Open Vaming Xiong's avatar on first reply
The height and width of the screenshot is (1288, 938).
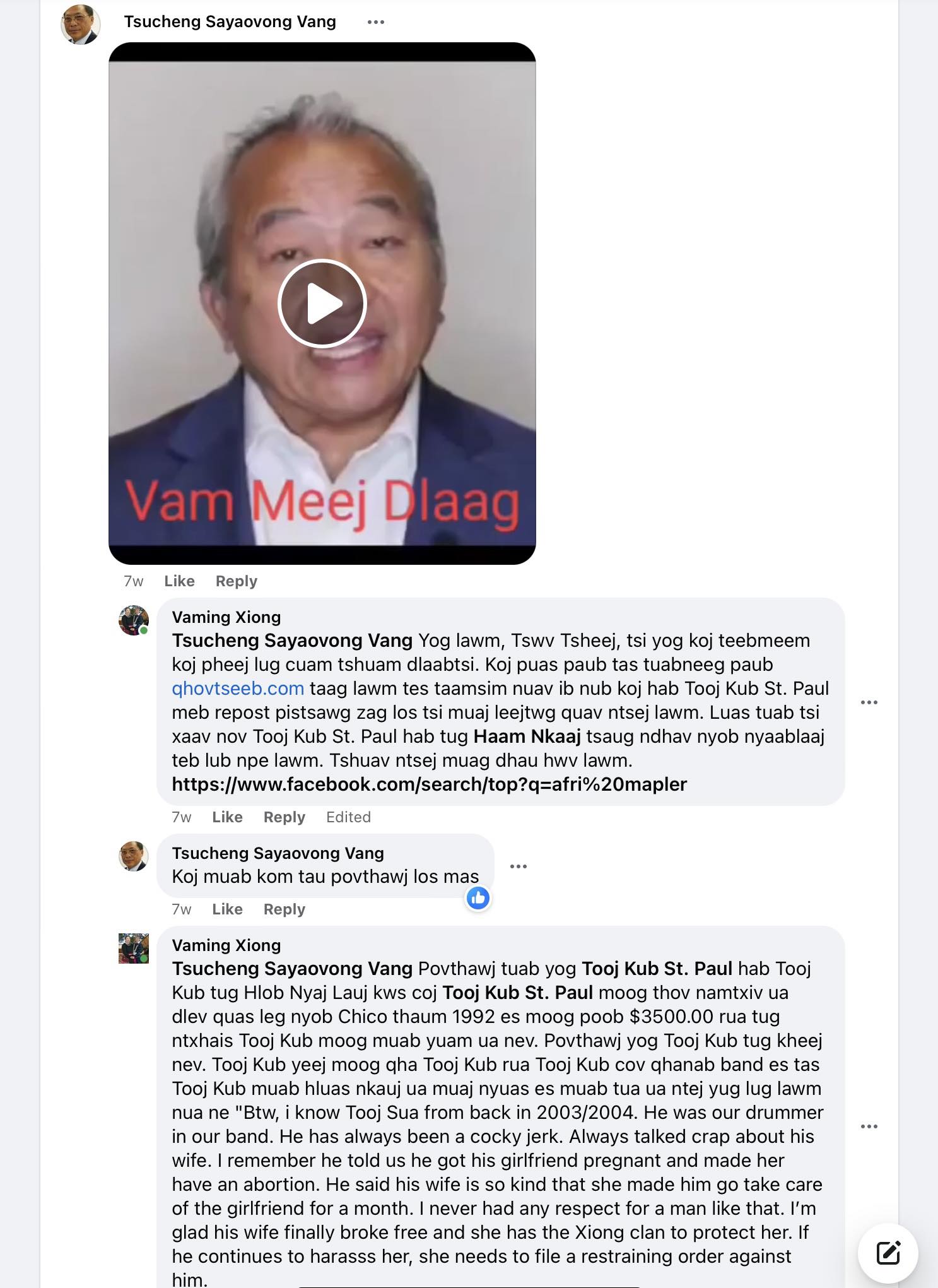click(x=134, y=620)
